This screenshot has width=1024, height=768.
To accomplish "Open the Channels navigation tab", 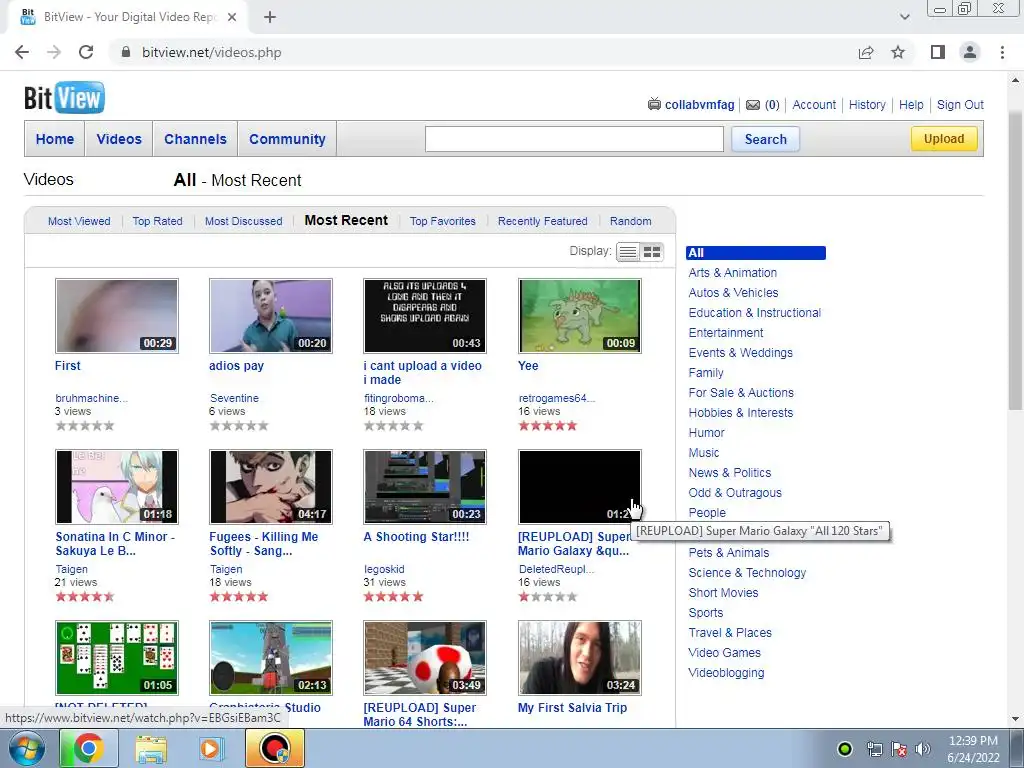I will [195, 139].
